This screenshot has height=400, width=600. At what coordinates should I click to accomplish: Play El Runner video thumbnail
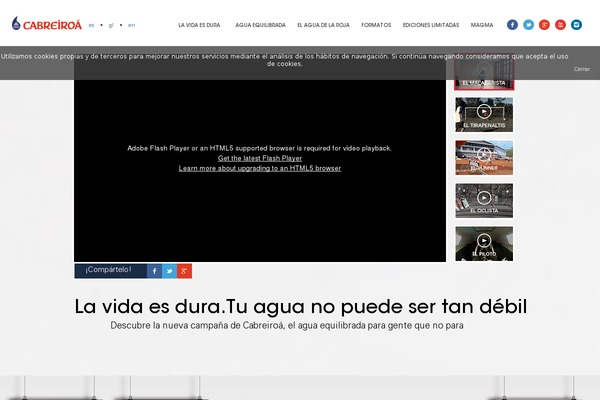click(484, 157)
